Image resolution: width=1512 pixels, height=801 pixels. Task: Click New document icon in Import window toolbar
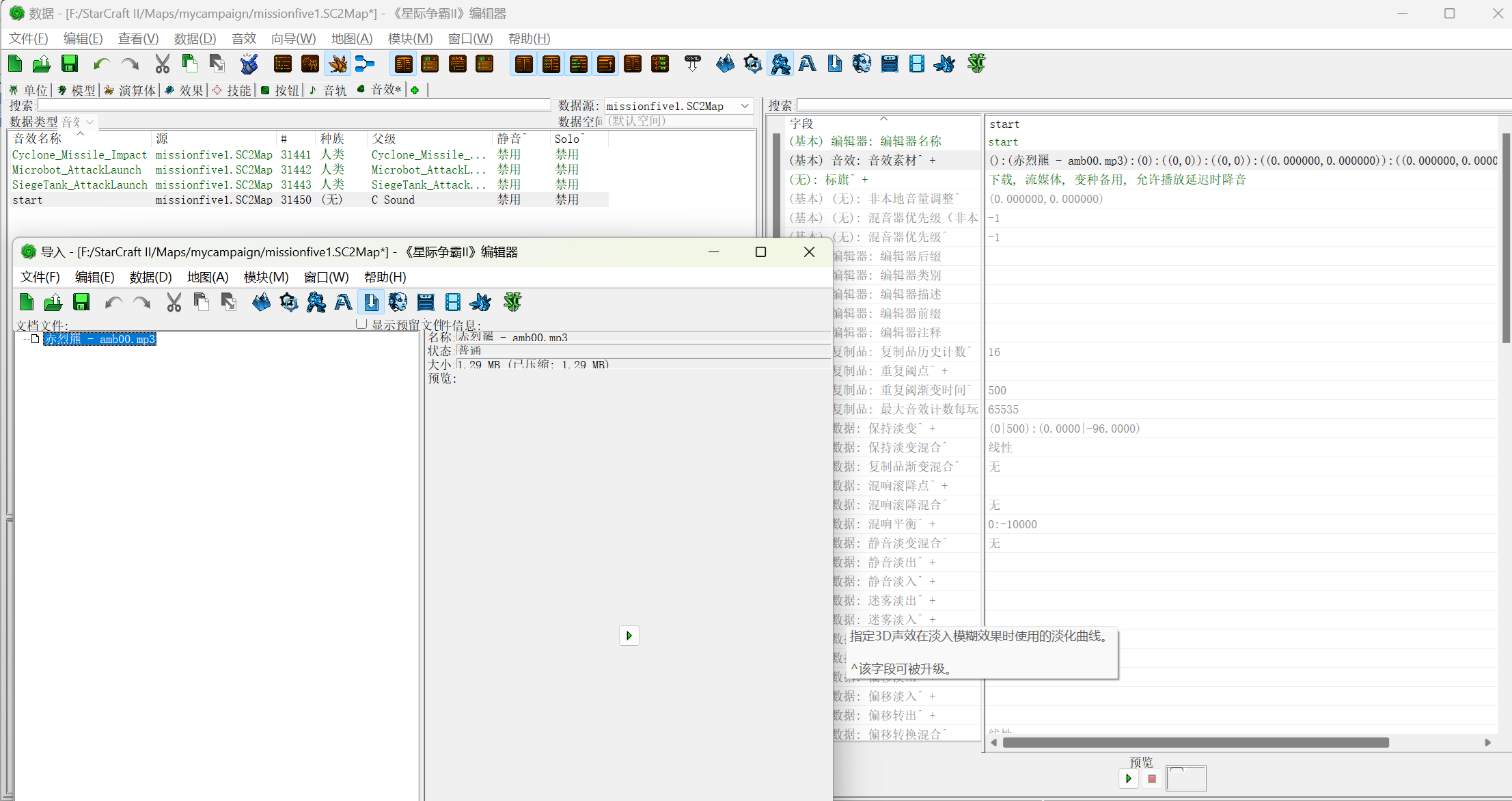(x=27, y=302)
